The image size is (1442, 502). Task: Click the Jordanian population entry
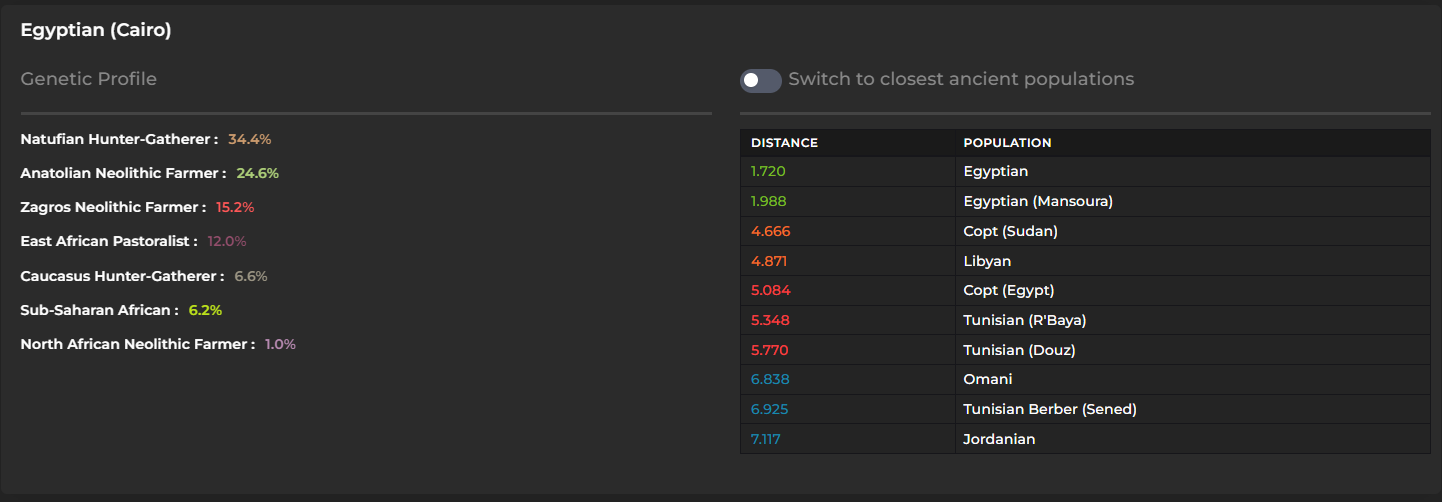tap(999, 439)
